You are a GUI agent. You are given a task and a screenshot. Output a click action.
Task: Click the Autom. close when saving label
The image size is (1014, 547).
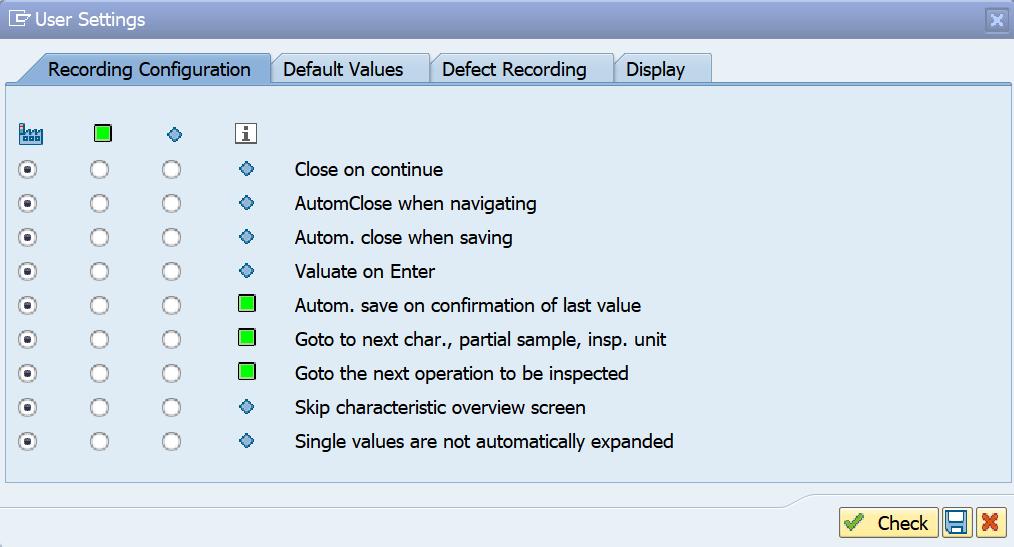click(x=404, y=237)
